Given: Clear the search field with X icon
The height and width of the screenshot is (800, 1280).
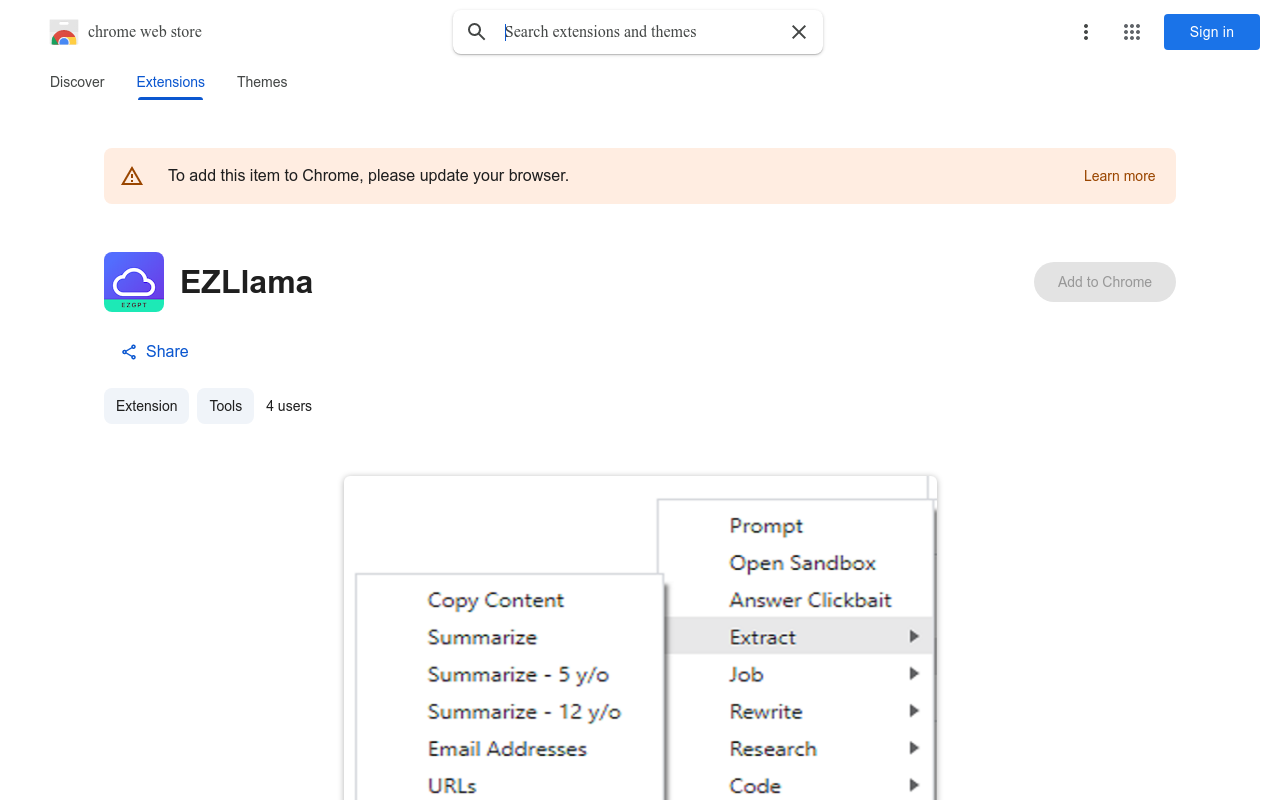Looking at the screenshot, I should pyautogui.click(x=799, y=32).
